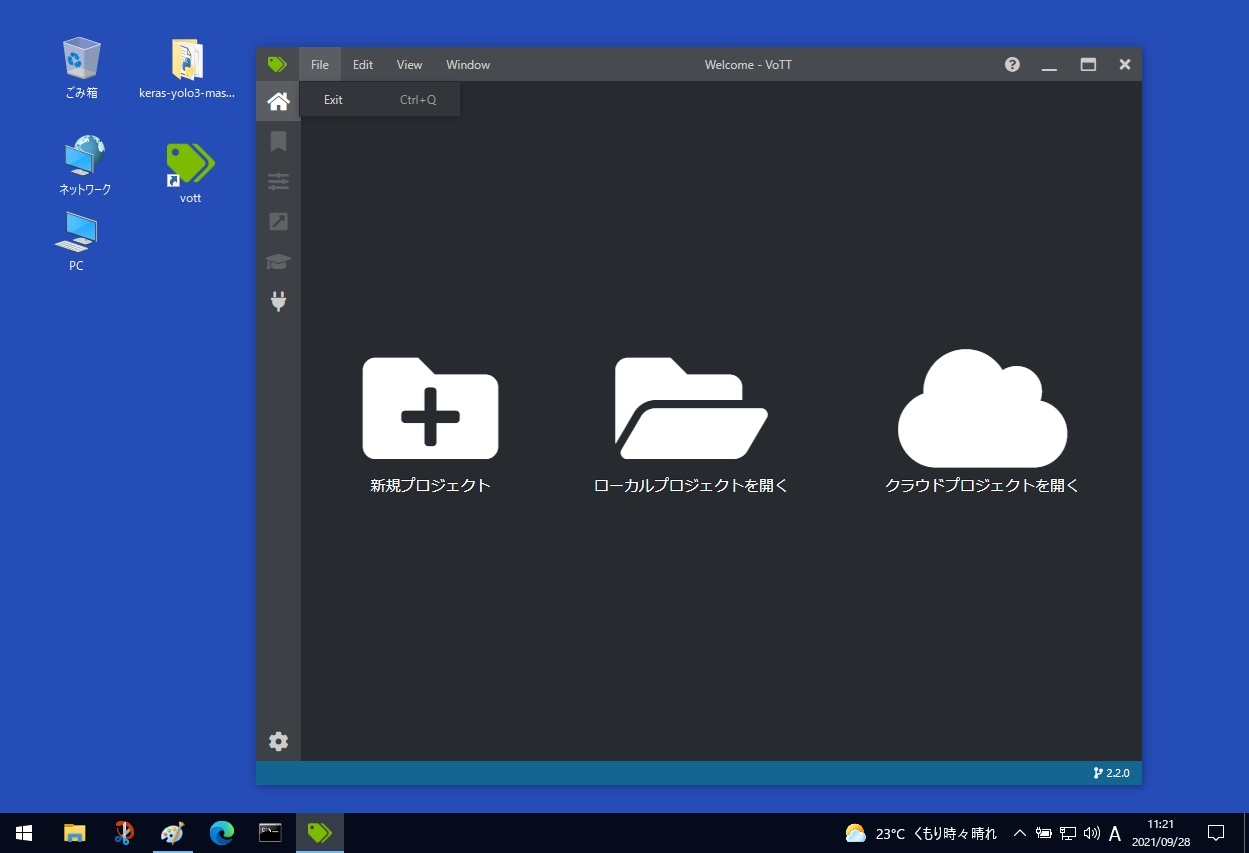
Task: Click the battery tray icon
Action: (1044, 833)
